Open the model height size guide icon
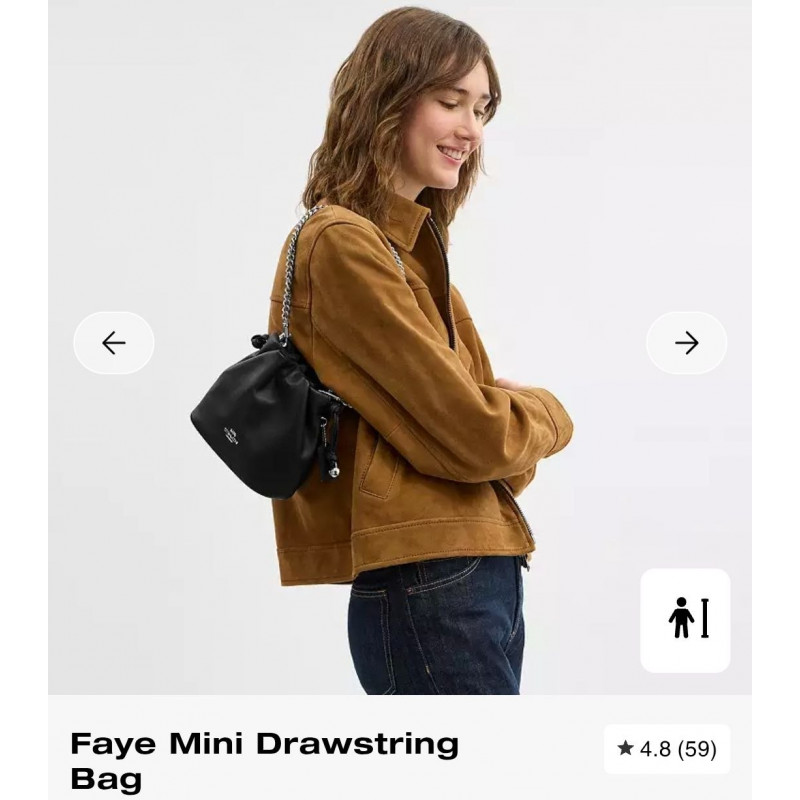Image resolution: width=800 pixels, height=800 pixels. (x=685, y=620)
